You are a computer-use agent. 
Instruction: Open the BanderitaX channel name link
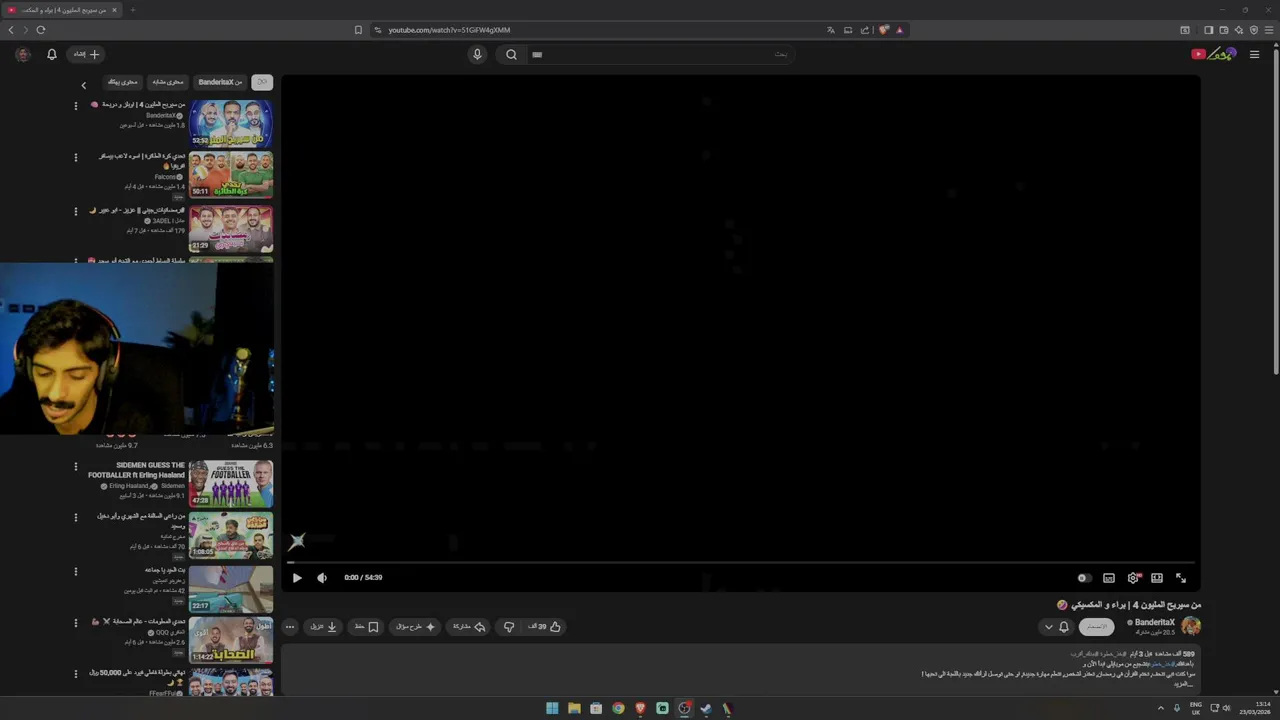point(1155,622)
